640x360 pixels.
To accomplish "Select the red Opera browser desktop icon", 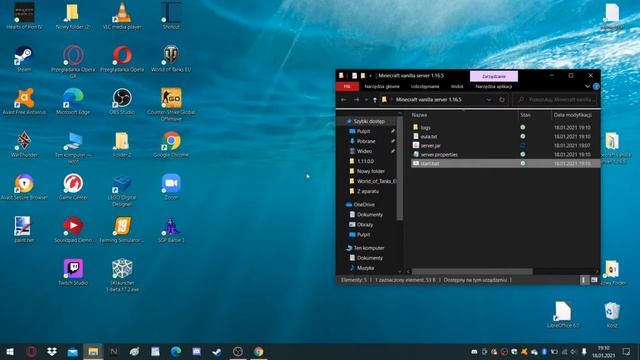I will click(122, 58).
